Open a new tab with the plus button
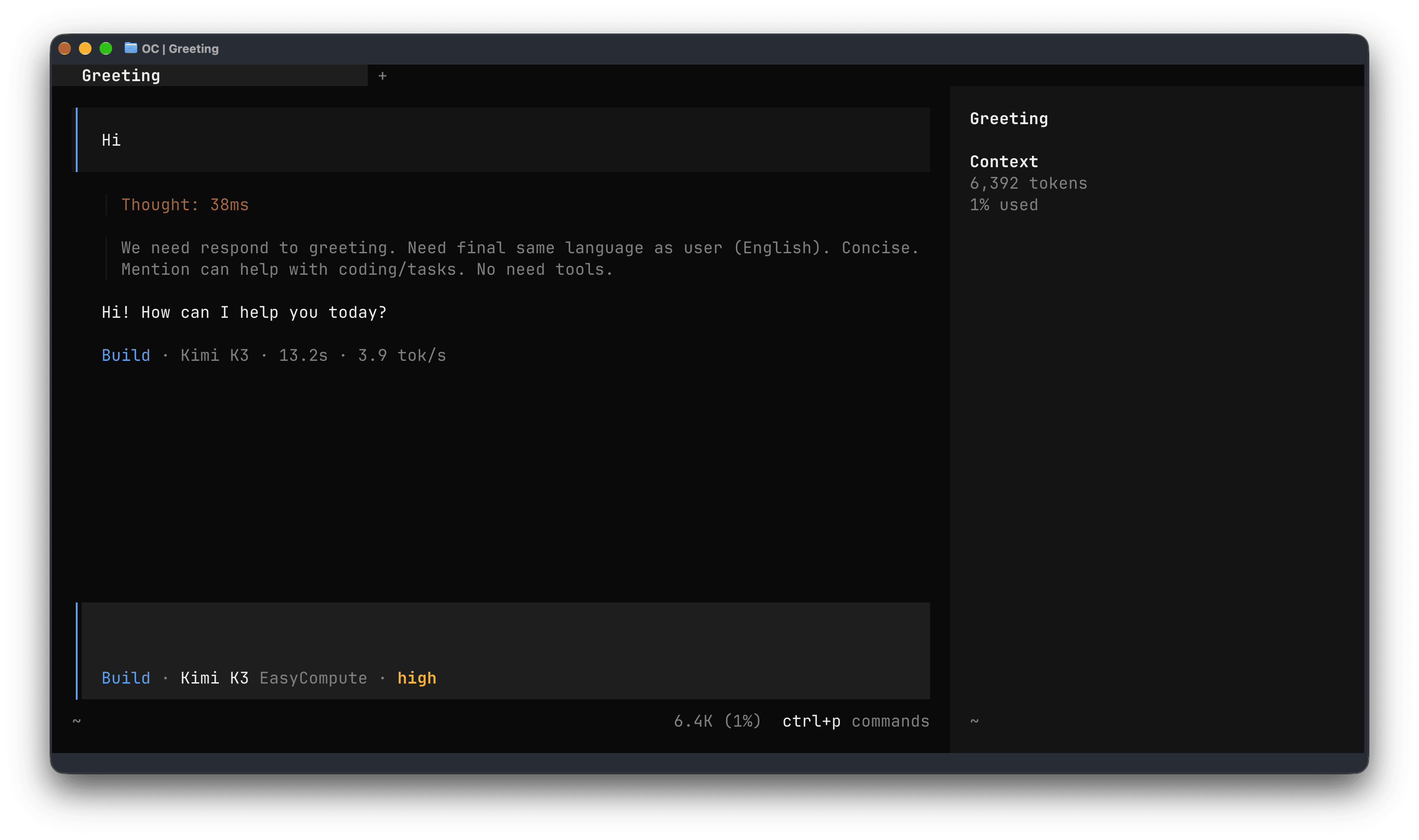1419x840 pixels. point(382,76)
